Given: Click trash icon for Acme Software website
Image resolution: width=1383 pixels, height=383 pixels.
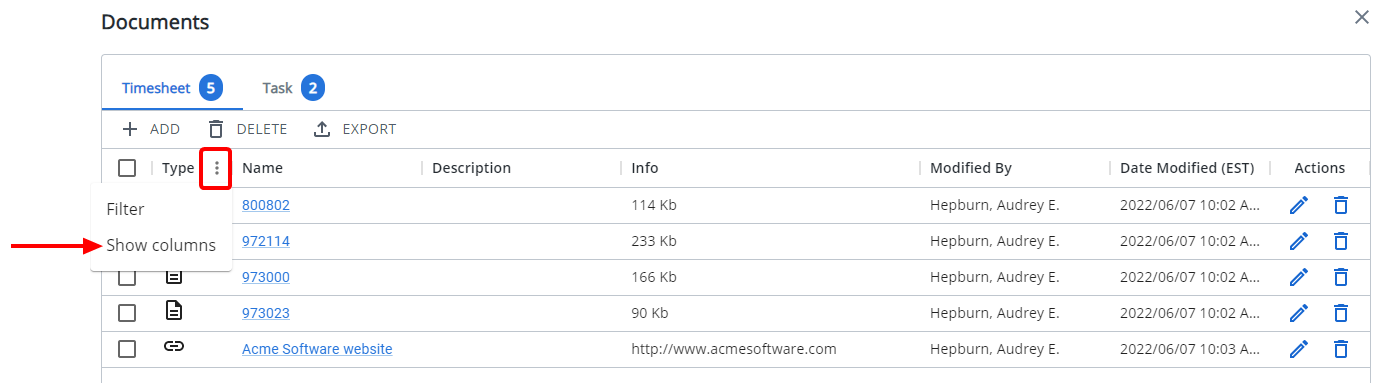Looking at the screenshot, I should coord(1341,349).
